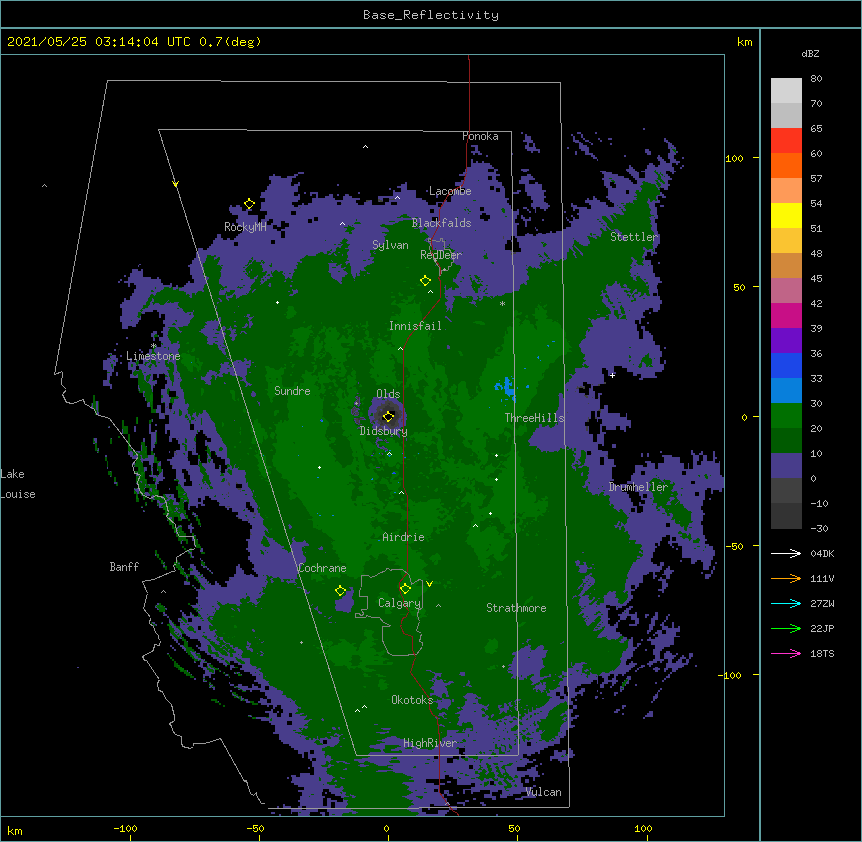Viewport: 862px width, 842px height.
Task: Click the ThreeHills town label
Action: pos(535,418)
